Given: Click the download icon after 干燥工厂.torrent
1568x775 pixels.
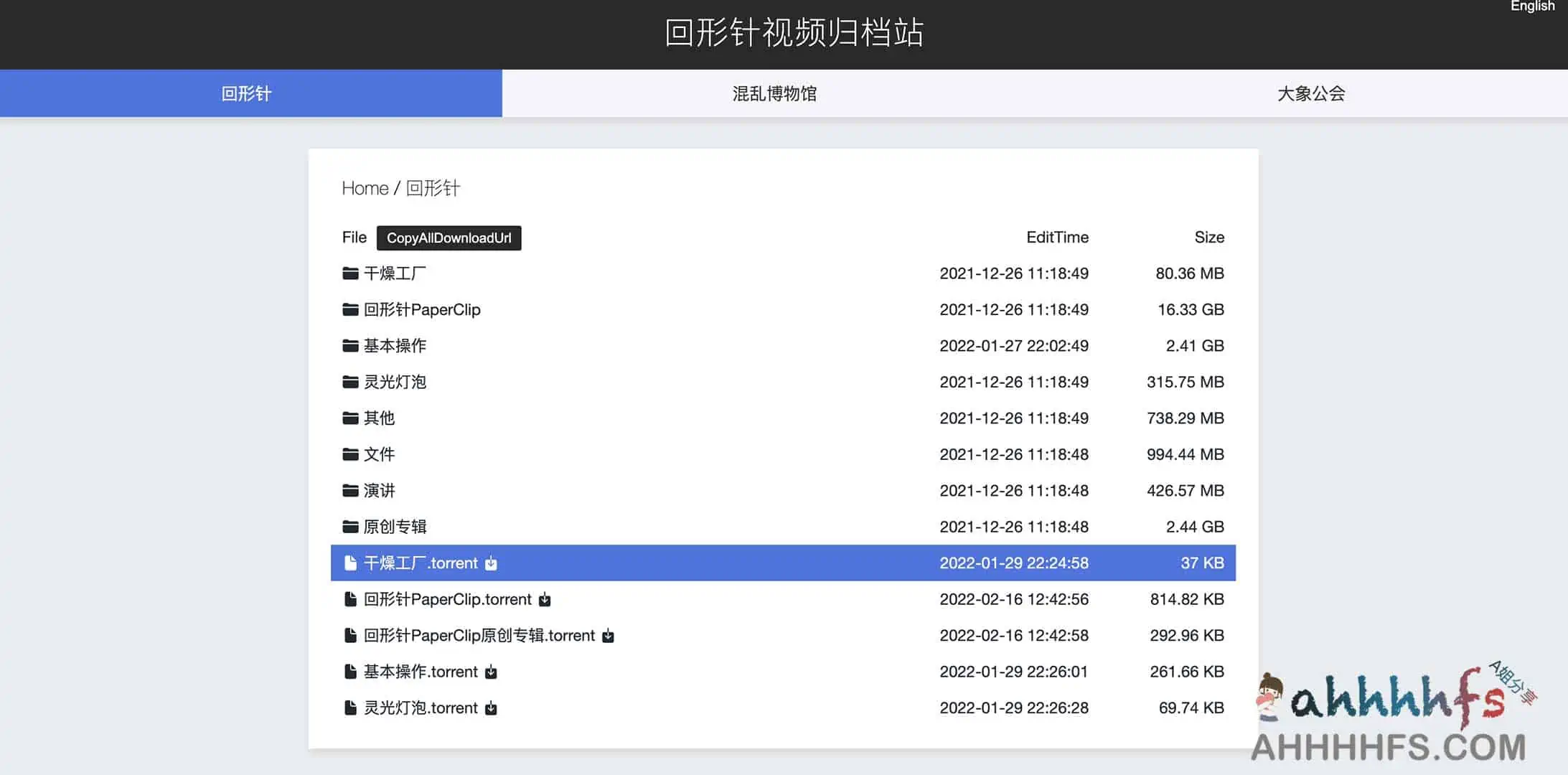Looking at the screenshot, I should click(x=492, y=563).
